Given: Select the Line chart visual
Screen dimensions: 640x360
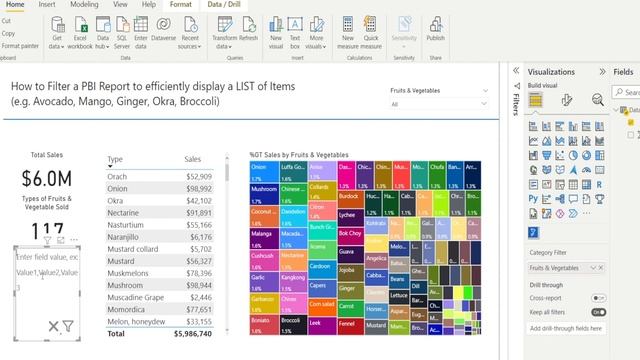Looking at the screenshot, I should (533, 141).
